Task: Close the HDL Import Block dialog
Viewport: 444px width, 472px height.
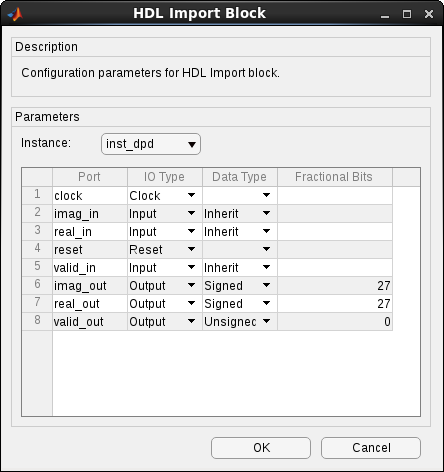Action: (x=429, y=14)
